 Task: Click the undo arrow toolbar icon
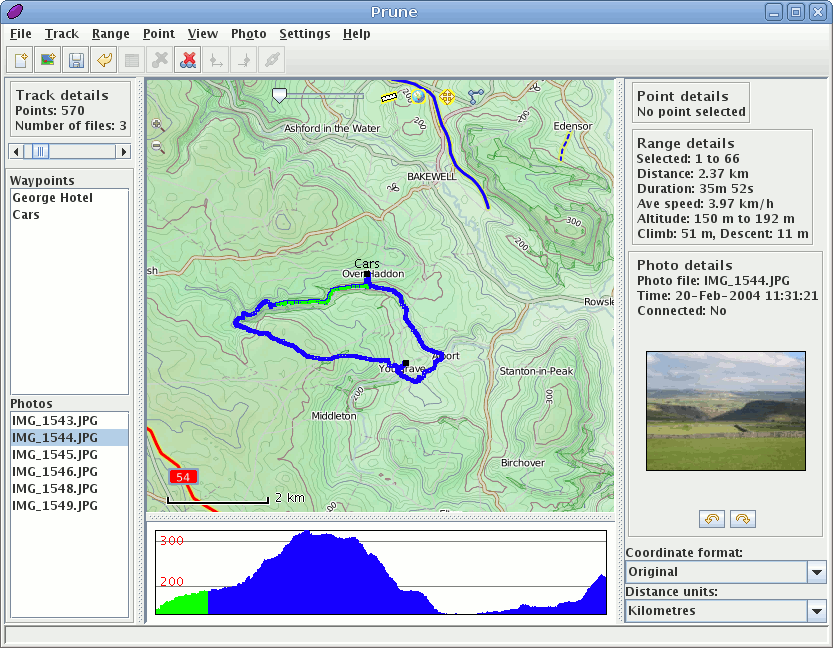pyautogui.click(x=104, y=60)
